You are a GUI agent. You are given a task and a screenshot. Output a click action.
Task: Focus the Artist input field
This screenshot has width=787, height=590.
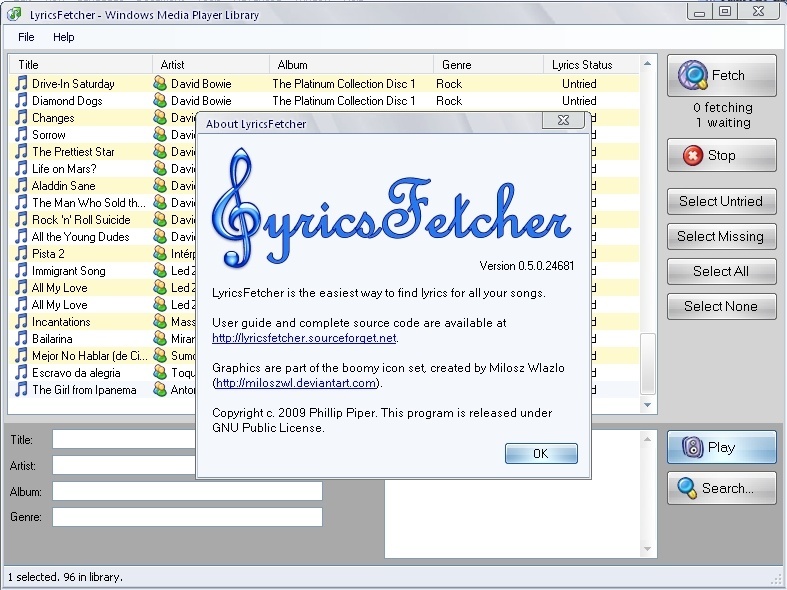[124, 465]
